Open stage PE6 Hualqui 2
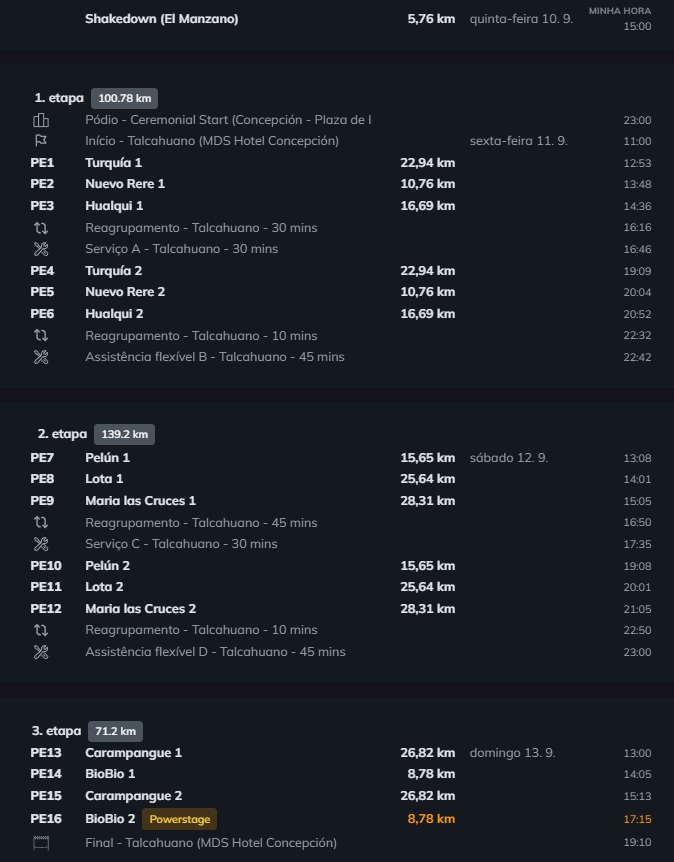Viewport: 674px width, 862px height. point(341,314)
